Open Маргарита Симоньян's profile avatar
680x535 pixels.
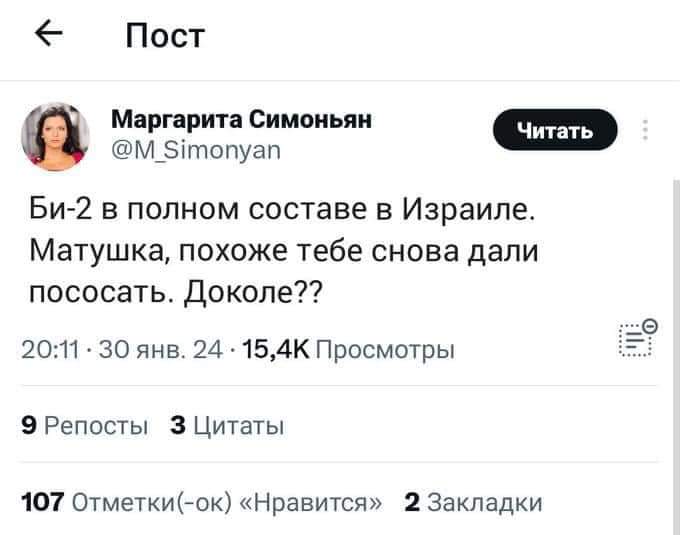tap(55, 137)
